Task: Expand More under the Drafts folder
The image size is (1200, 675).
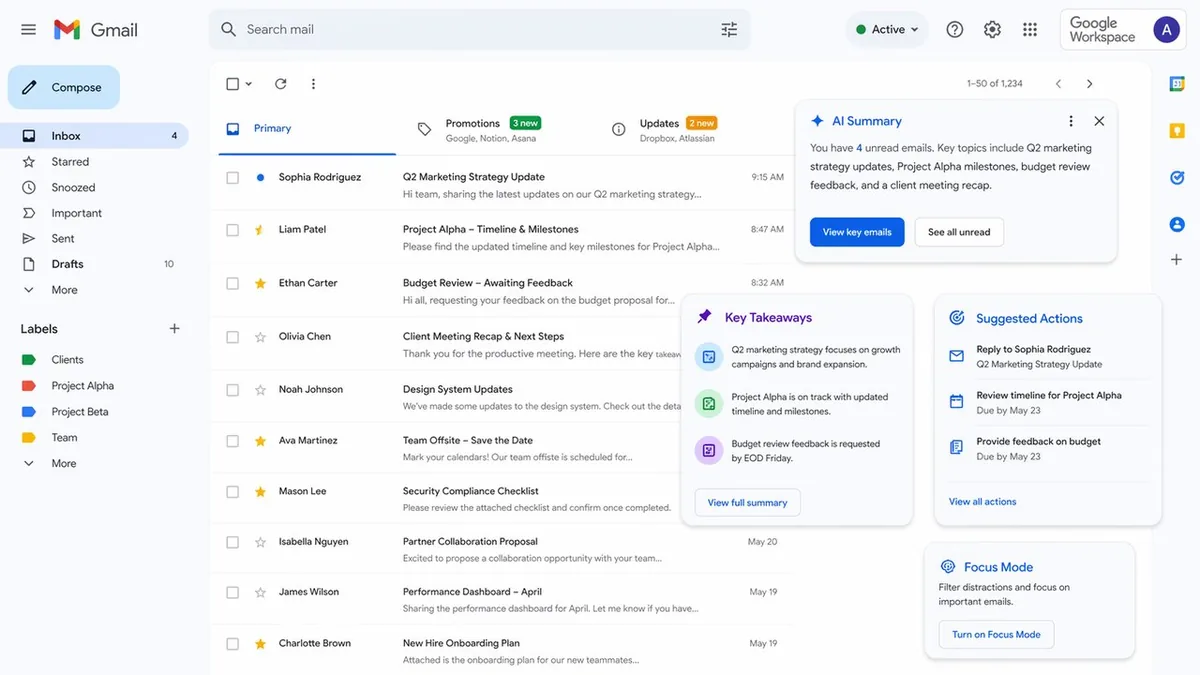Action: (64, 290)
